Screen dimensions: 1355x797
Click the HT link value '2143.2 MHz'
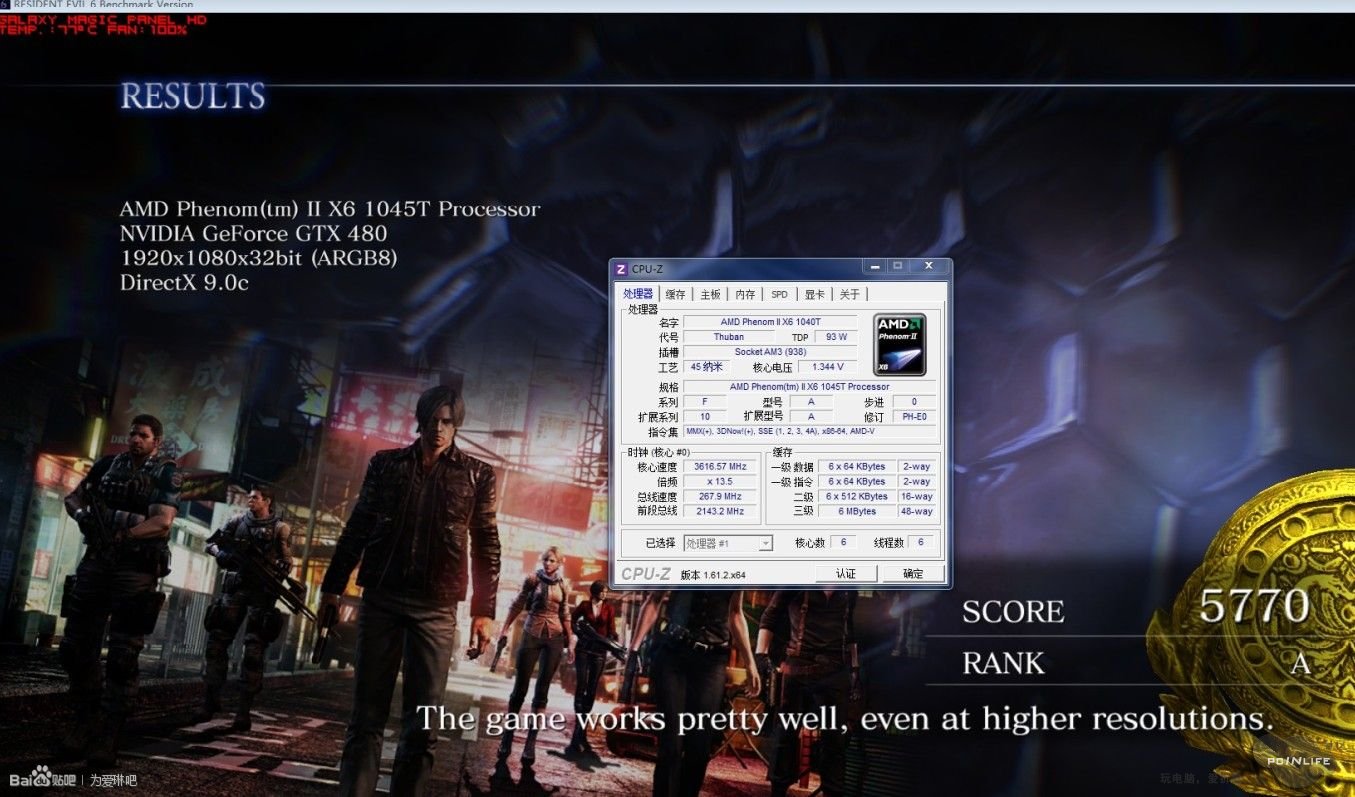721,511
